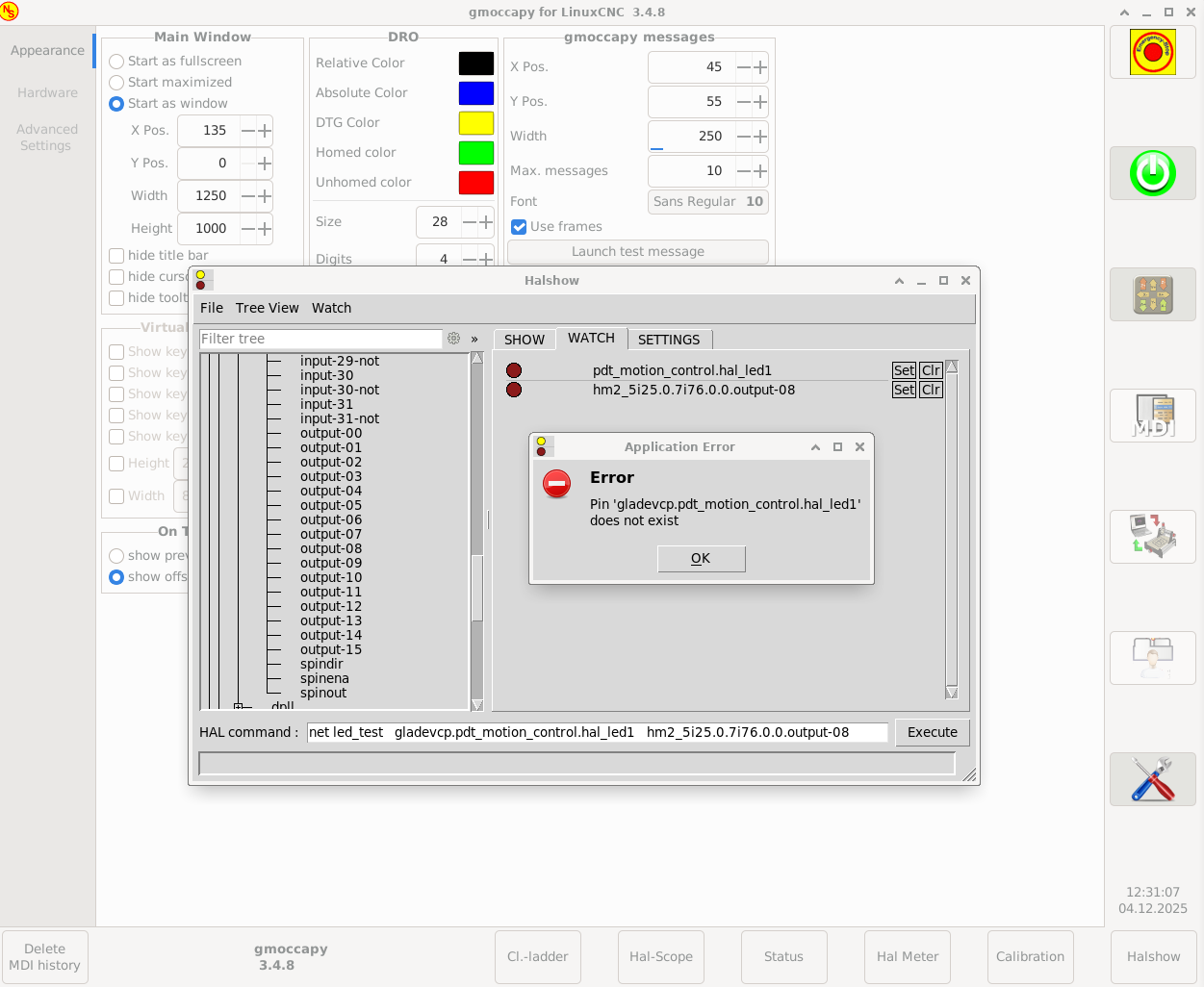Click the HAL command input field
This screenshot has width=1204, height=987.
tap(597, 732)
